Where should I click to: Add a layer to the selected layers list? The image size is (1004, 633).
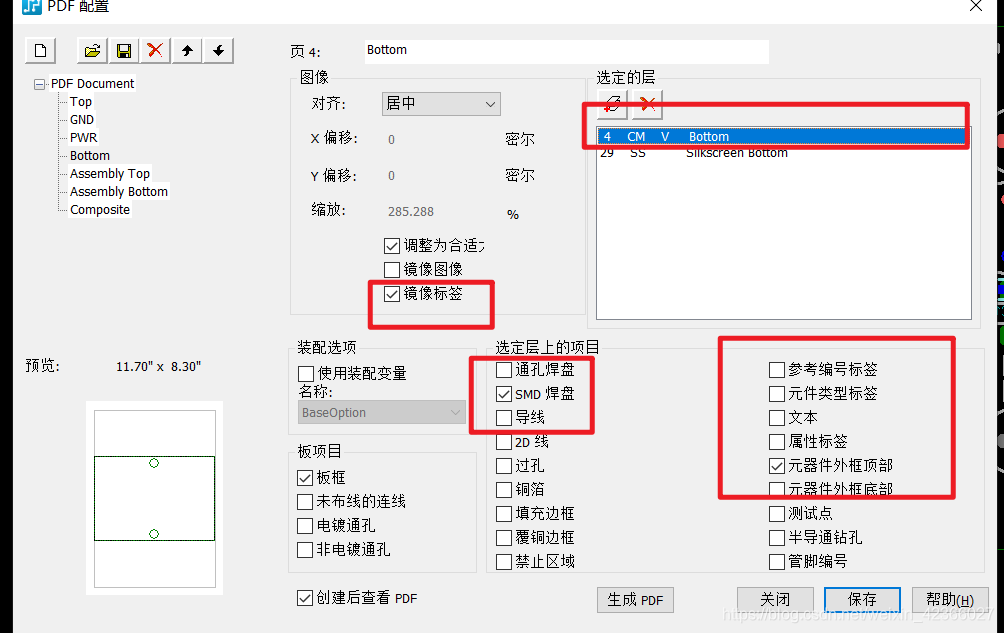click(x=613, y=104)
